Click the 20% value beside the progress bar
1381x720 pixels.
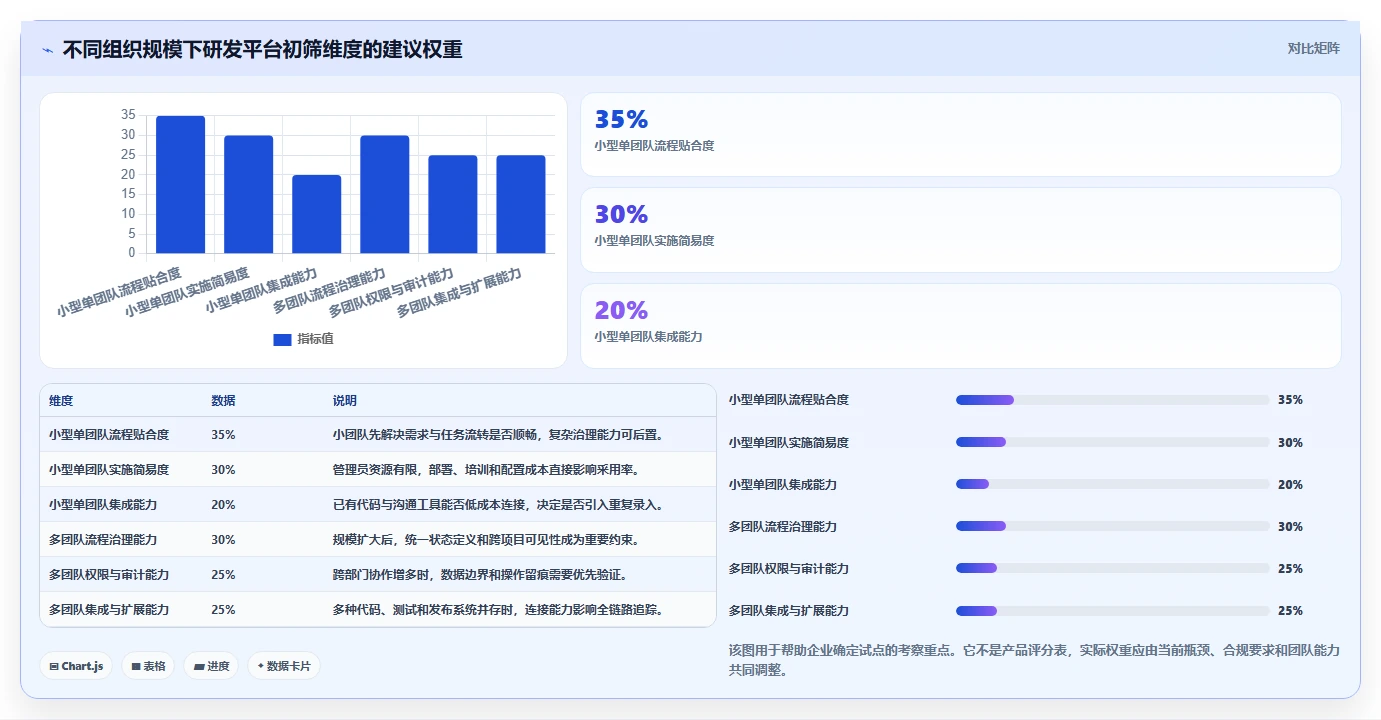[x=1290, y=484]
